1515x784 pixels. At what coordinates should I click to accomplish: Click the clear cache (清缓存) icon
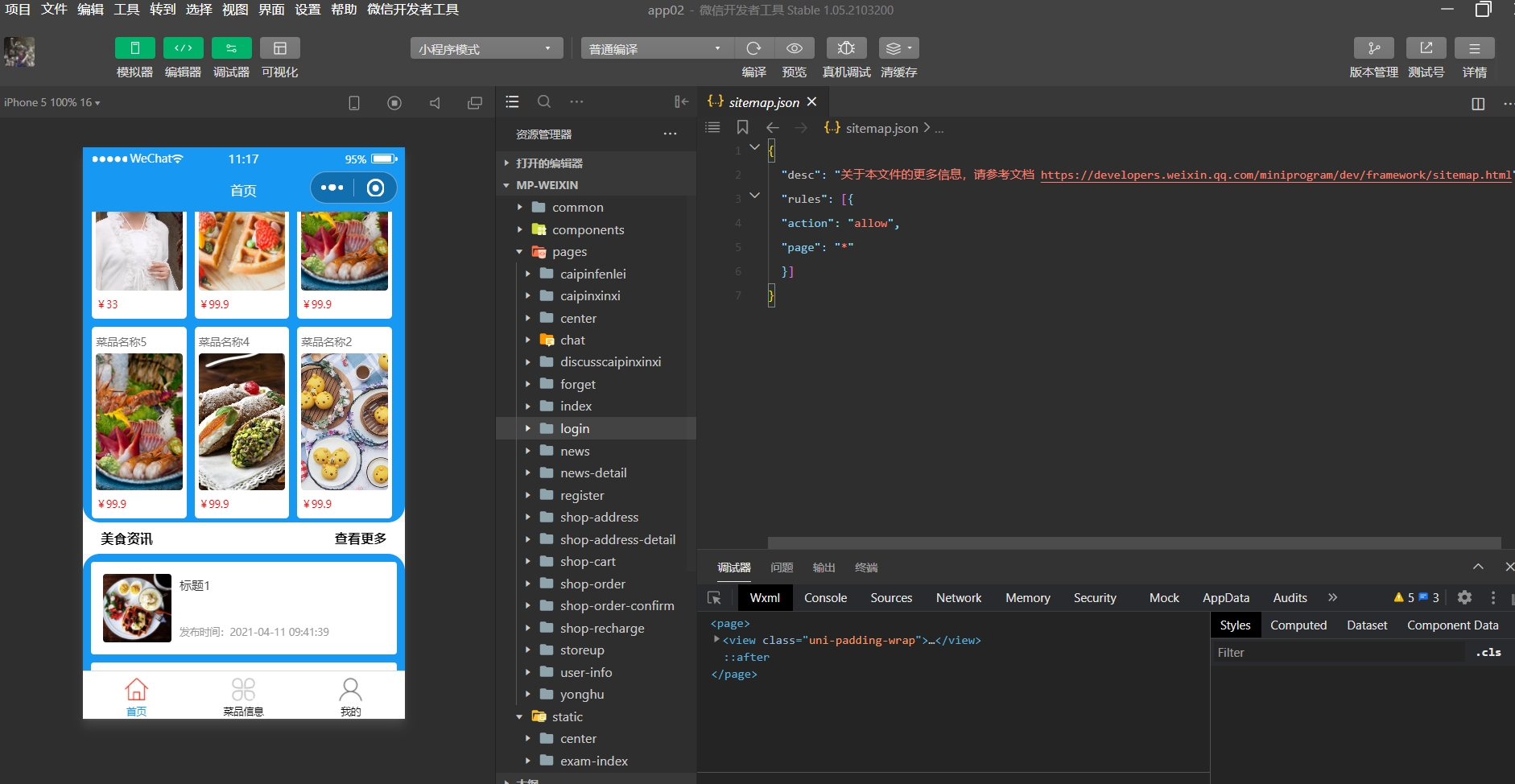(898, 48)
